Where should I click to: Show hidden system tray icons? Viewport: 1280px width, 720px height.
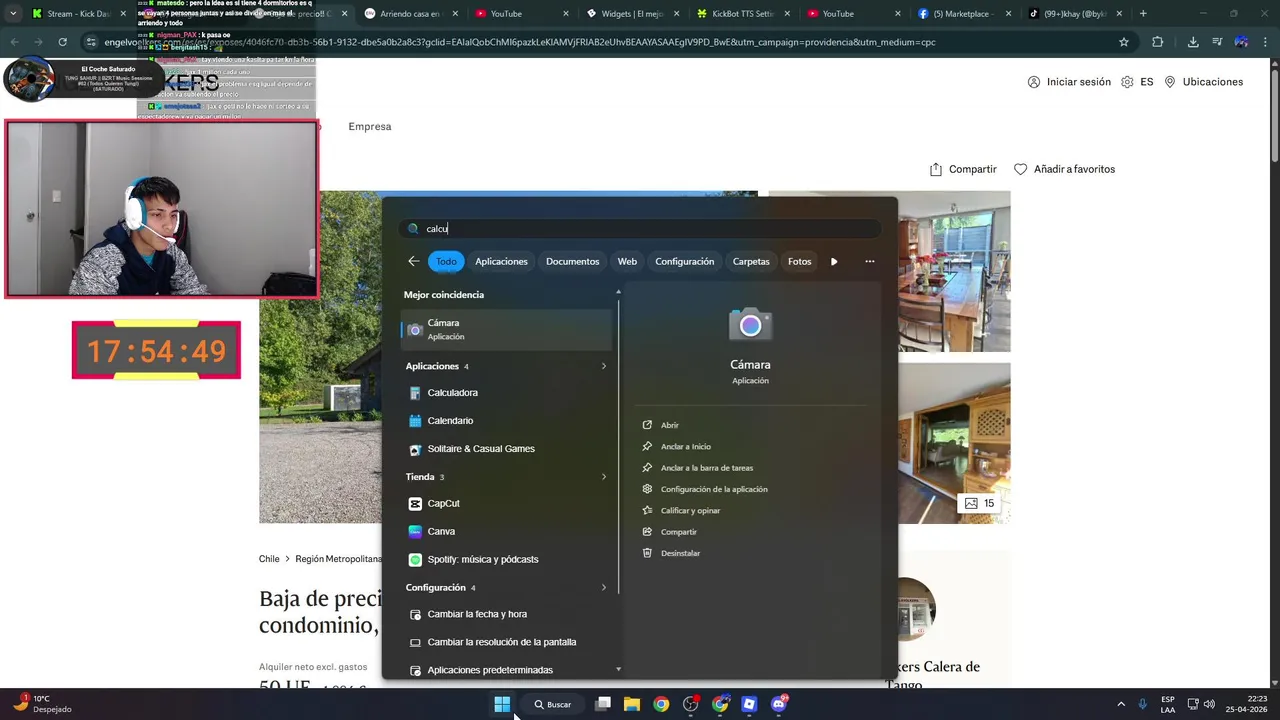click(x=1120, y=704)
